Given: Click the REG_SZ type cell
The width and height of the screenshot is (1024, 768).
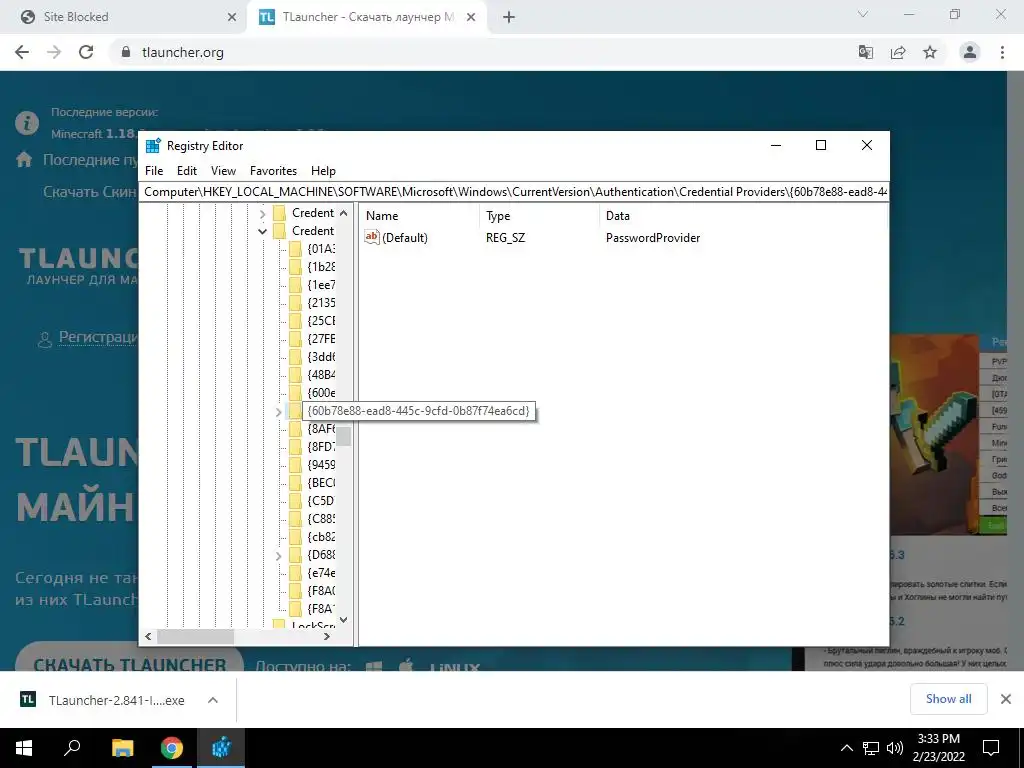Looking at the screenshot, I should coord(505,238).
